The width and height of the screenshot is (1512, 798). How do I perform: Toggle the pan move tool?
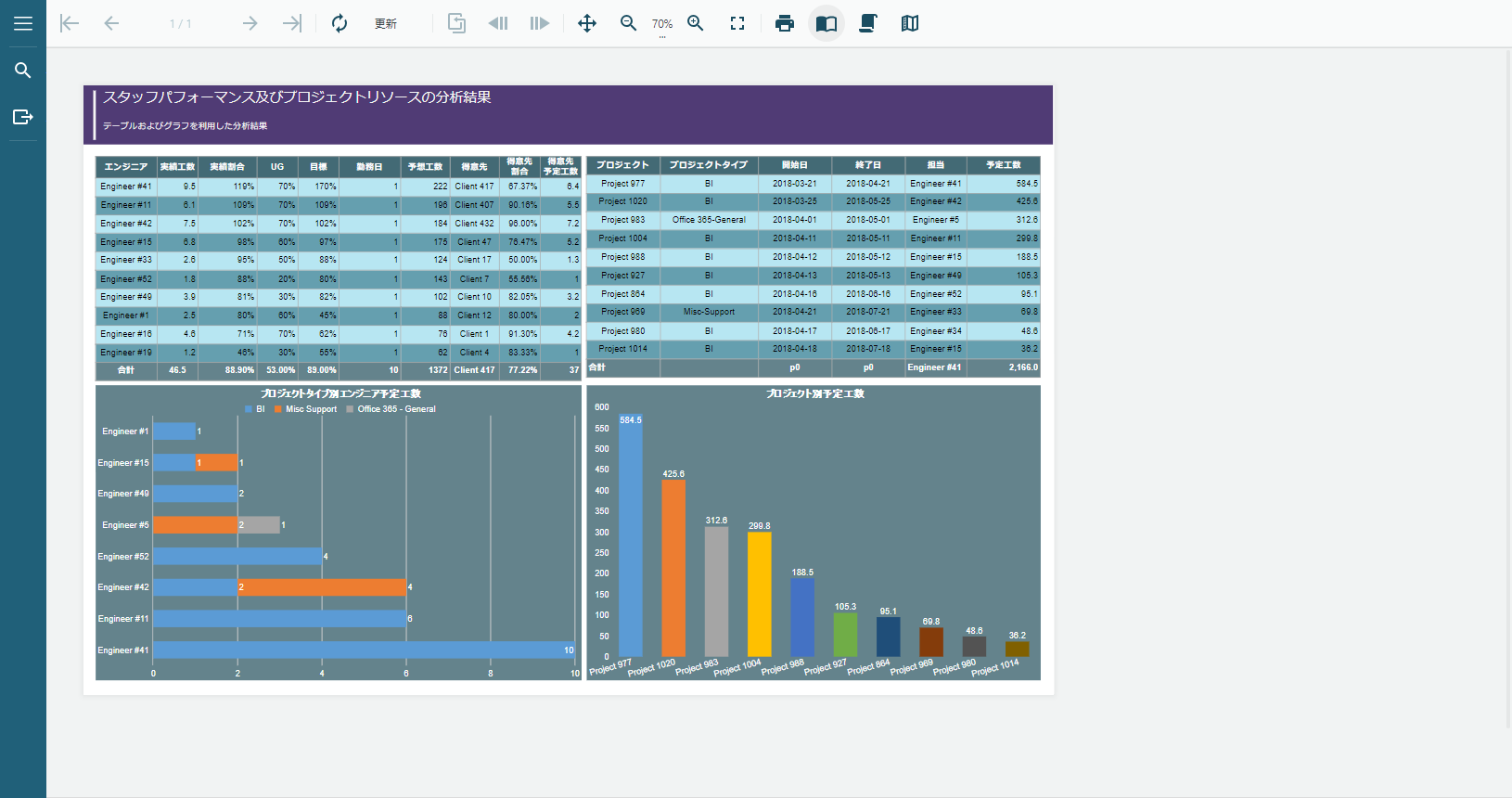[587, 23]
